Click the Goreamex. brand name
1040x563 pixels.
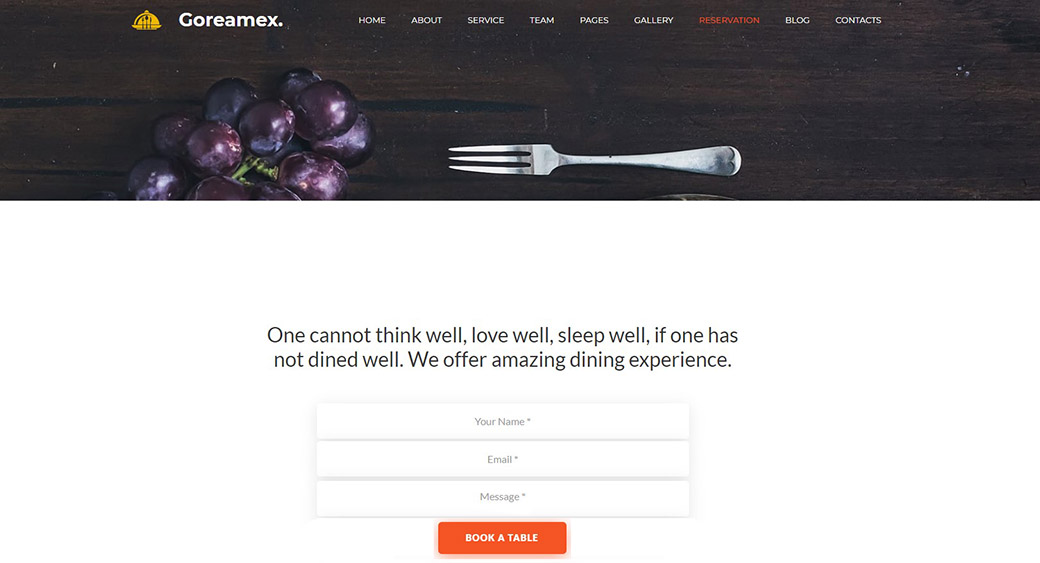[x=231, y=21]
